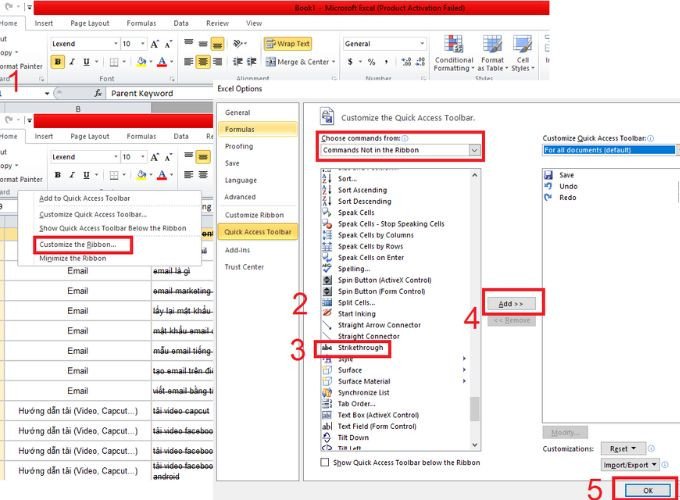Open the Merge & Center dropdown arrow
The image size is (680, 500).
[333, 62]
